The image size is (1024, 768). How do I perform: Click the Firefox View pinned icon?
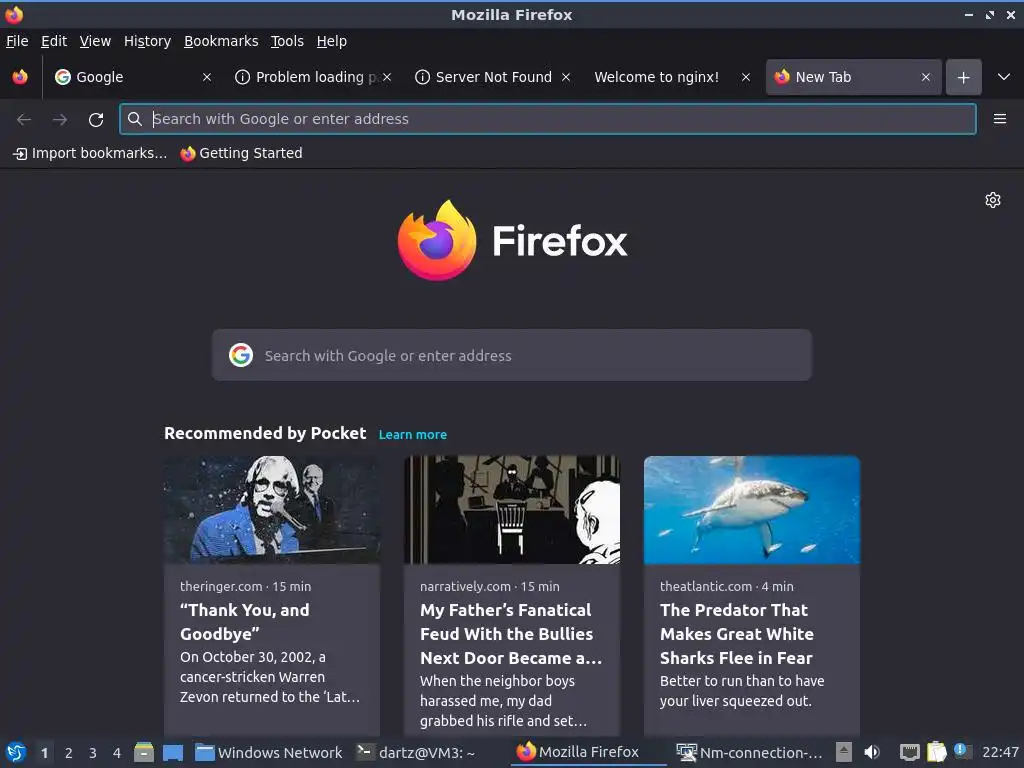click(x=20, y=77)
